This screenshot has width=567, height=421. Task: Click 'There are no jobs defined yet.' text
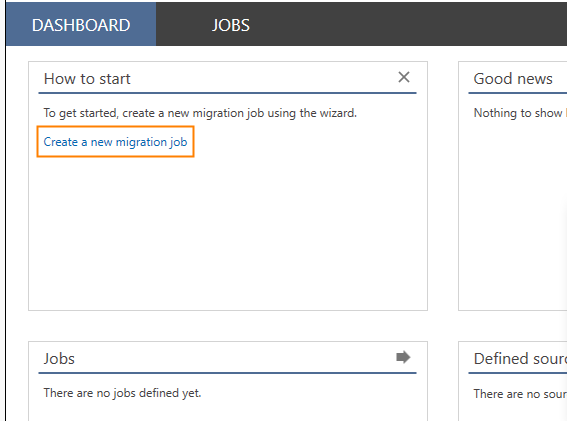pyautogui.click(x=122, y=393)
